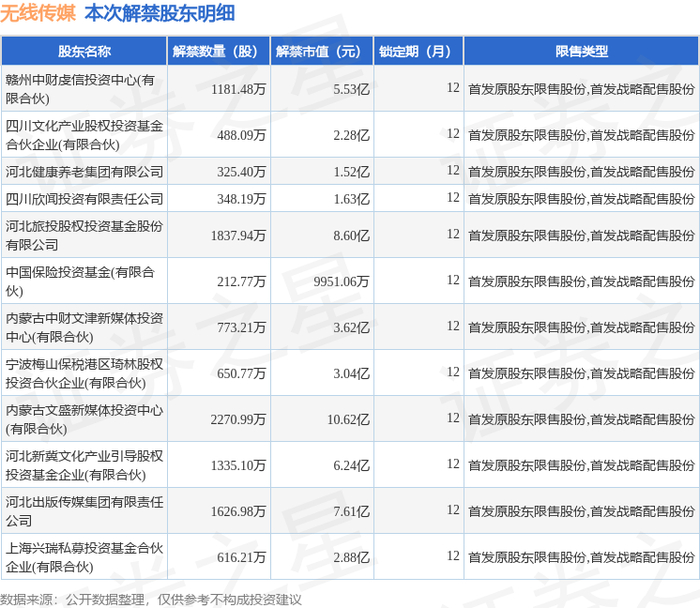Viewport: 700px width, 608px height.
Task: Click the market value 8.60亿
Action: click(x=351, y=236)
